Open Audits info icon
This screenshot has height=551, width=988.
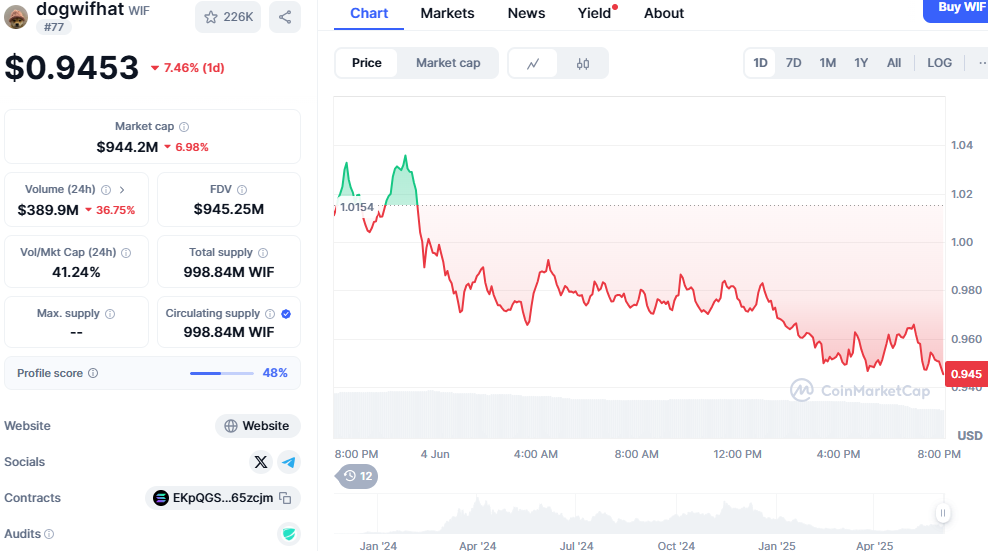coord(49,534)
